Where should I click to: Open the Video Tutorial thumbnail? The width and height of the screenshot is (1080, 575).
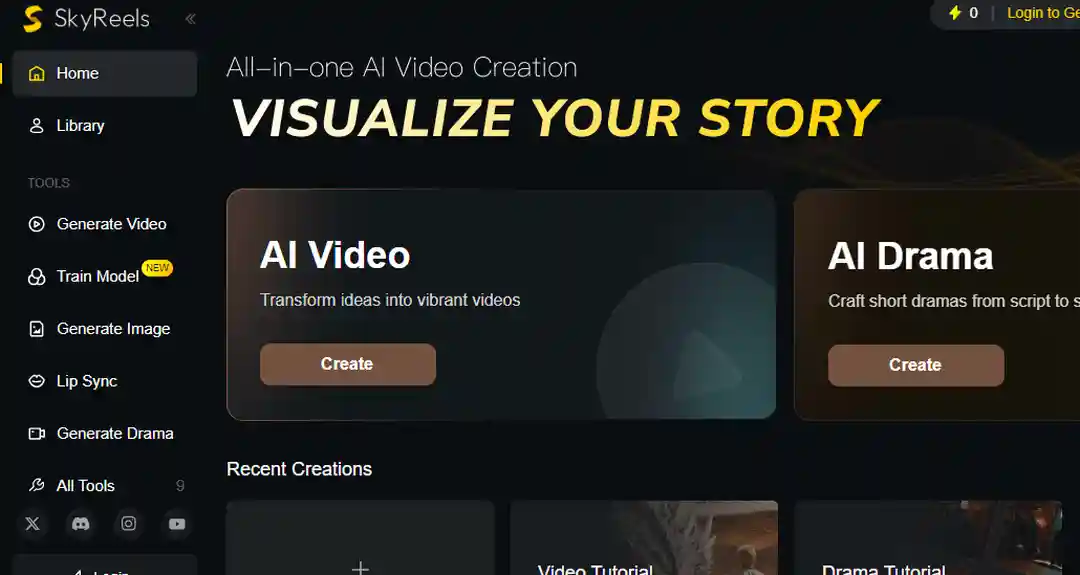point(644,538)
